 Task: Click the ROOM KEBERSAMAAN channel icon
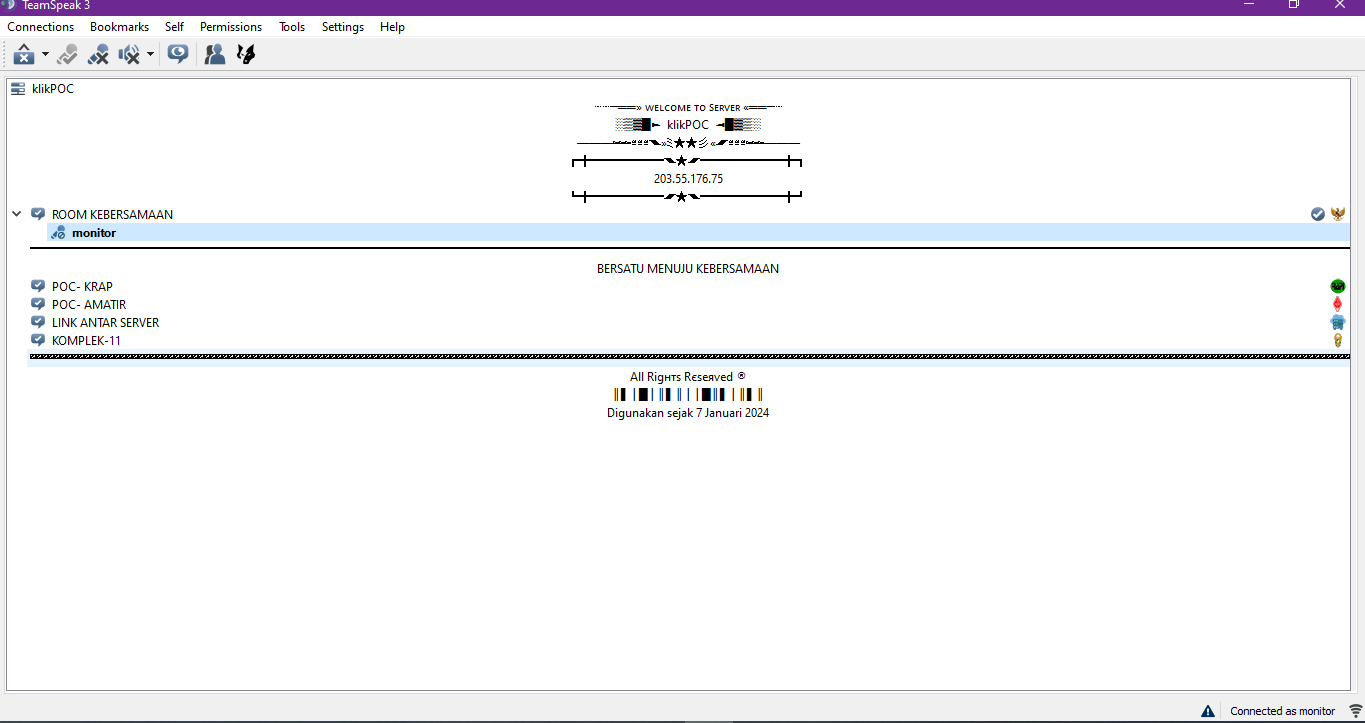tap(38, 214)
